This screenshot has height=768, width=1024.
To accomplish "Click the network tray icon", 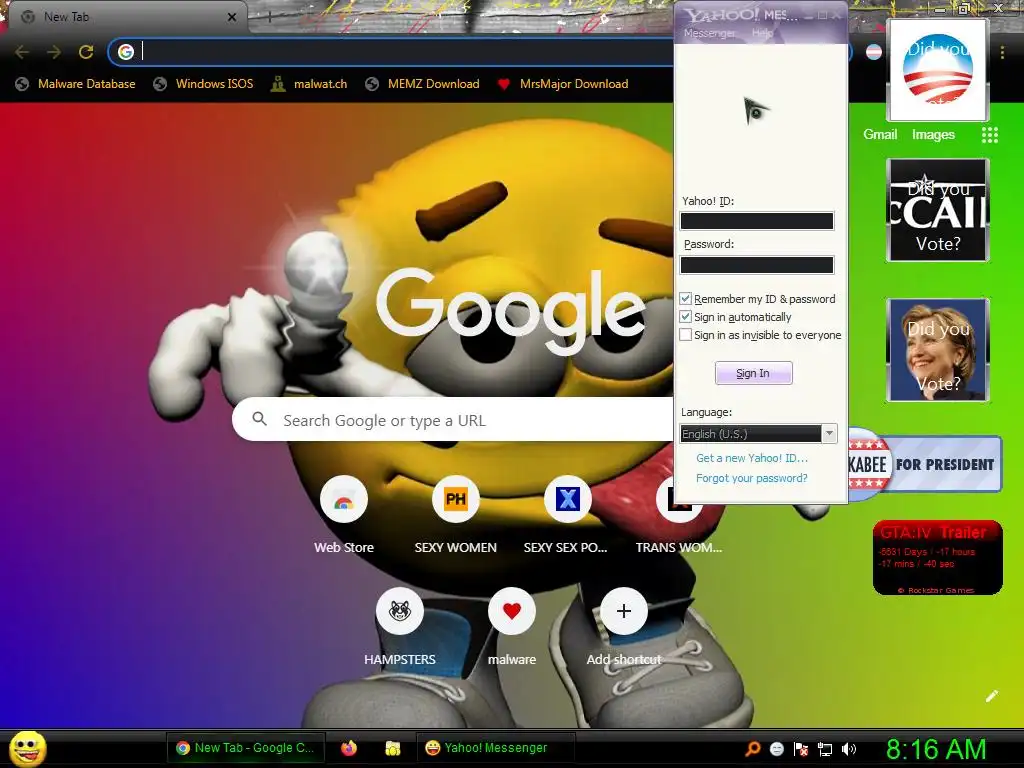I will pyautogui.click(x=825, y=749).
